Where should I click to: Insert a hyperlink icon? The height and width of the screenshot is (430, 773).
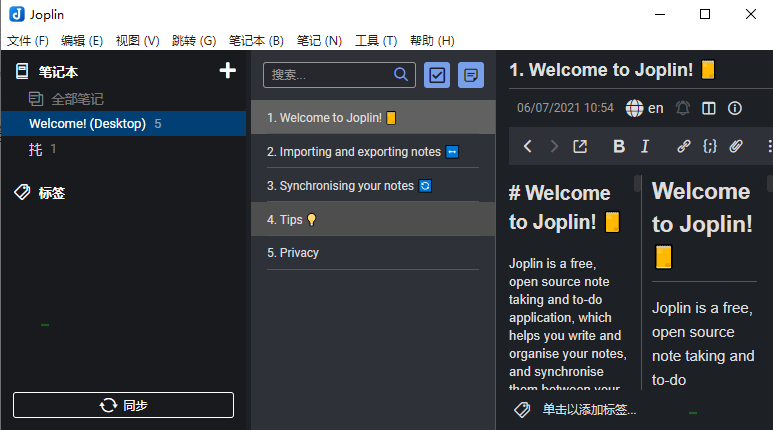683,146
